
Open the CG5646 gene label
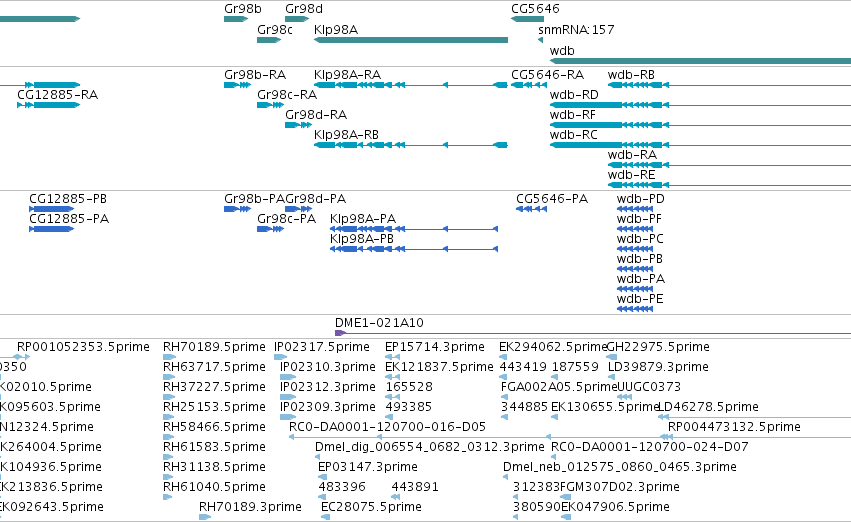point(535,9)
